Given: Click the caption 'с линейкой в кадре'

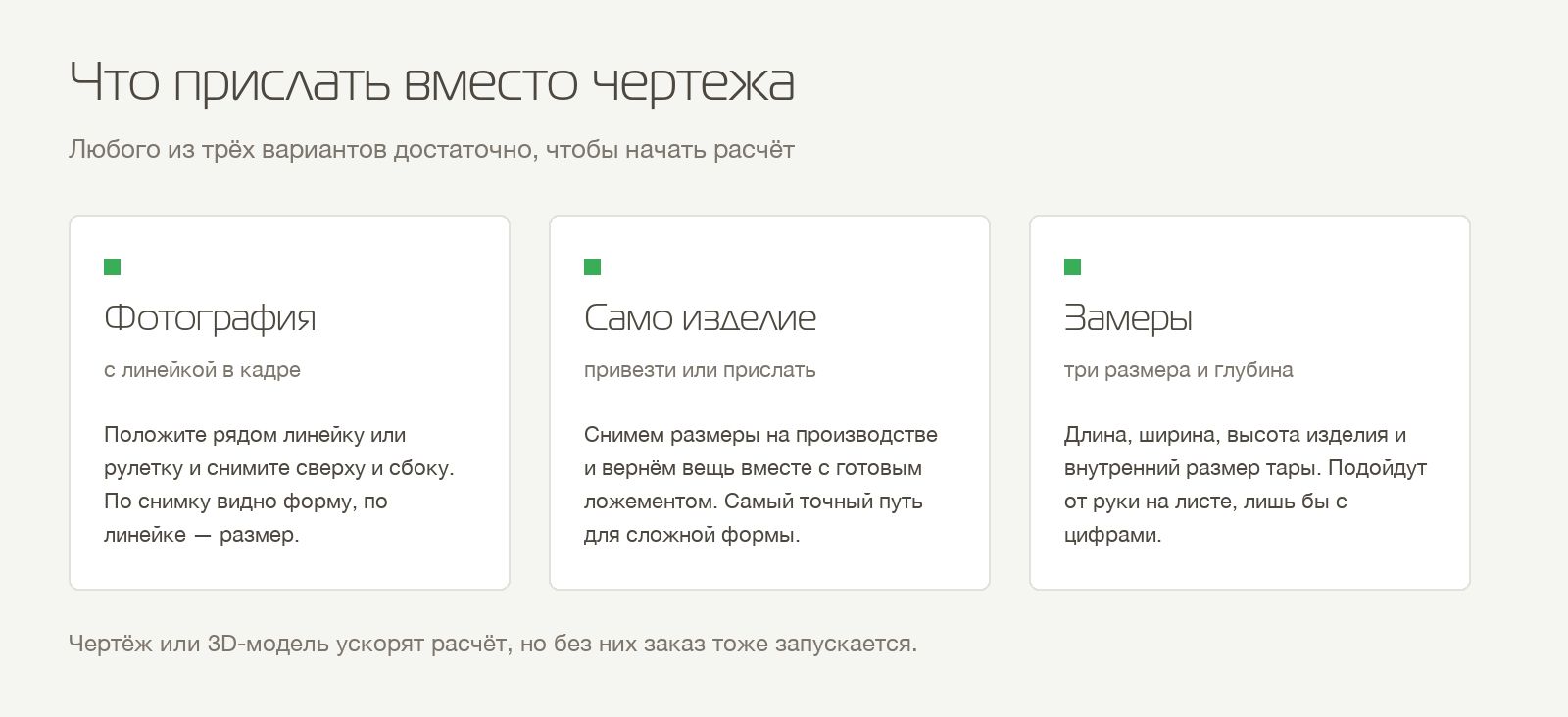Looking at the screenshot, I should coord(202,370).
